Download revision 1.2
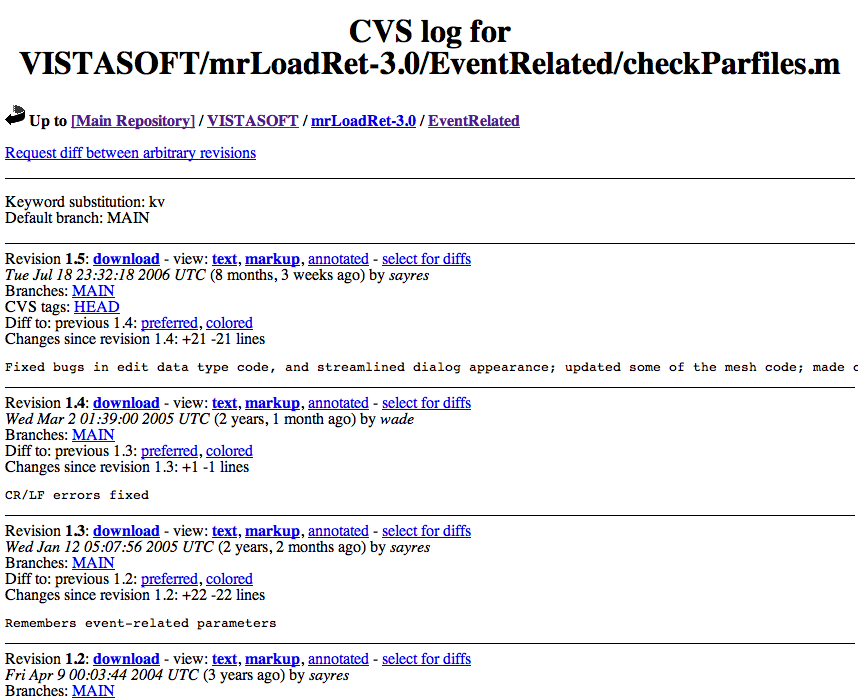Screen dimensions: 858x699 point(126,659)
